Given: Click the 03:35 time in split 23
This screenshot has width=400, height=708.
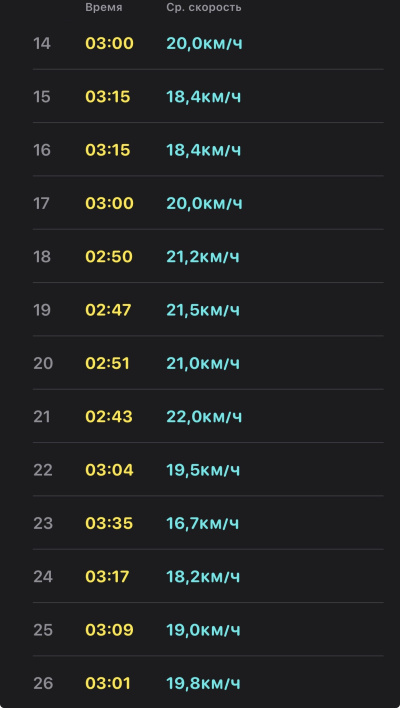Looking at the screenshot, I should coord(109,523).
